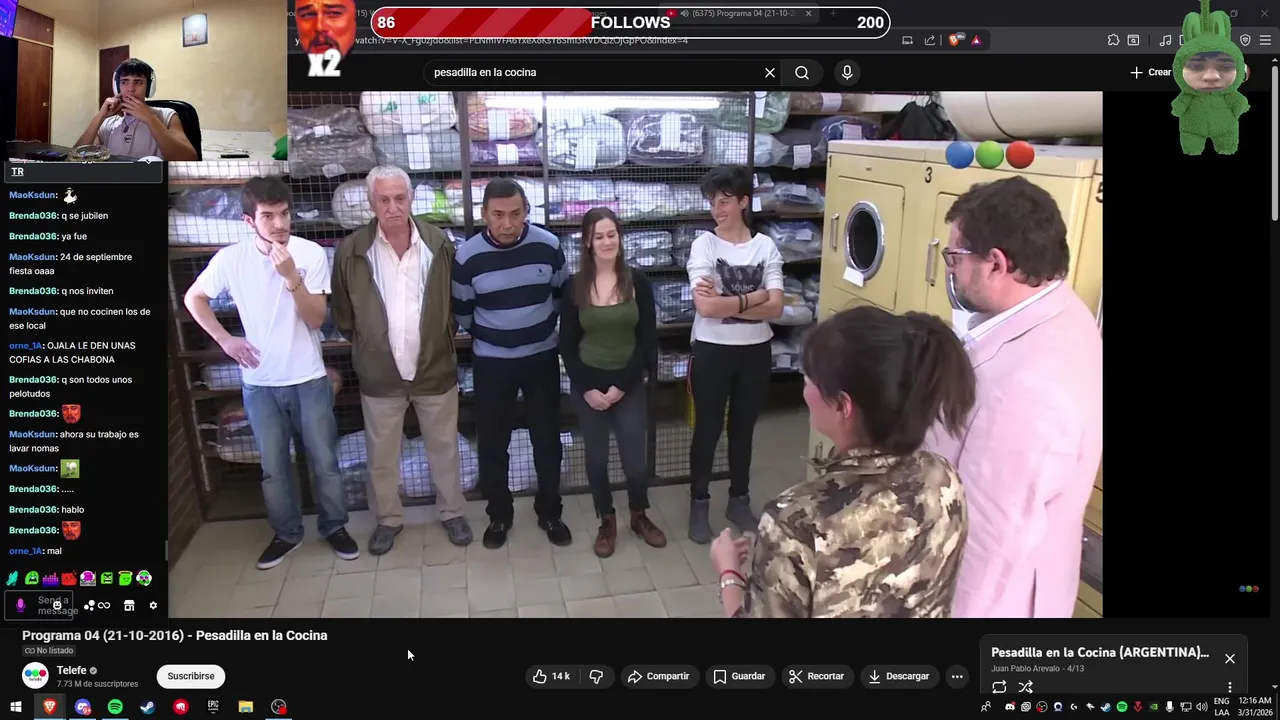Switch ENG LAA input language
1280x720 pixels.
[1222, 707]
